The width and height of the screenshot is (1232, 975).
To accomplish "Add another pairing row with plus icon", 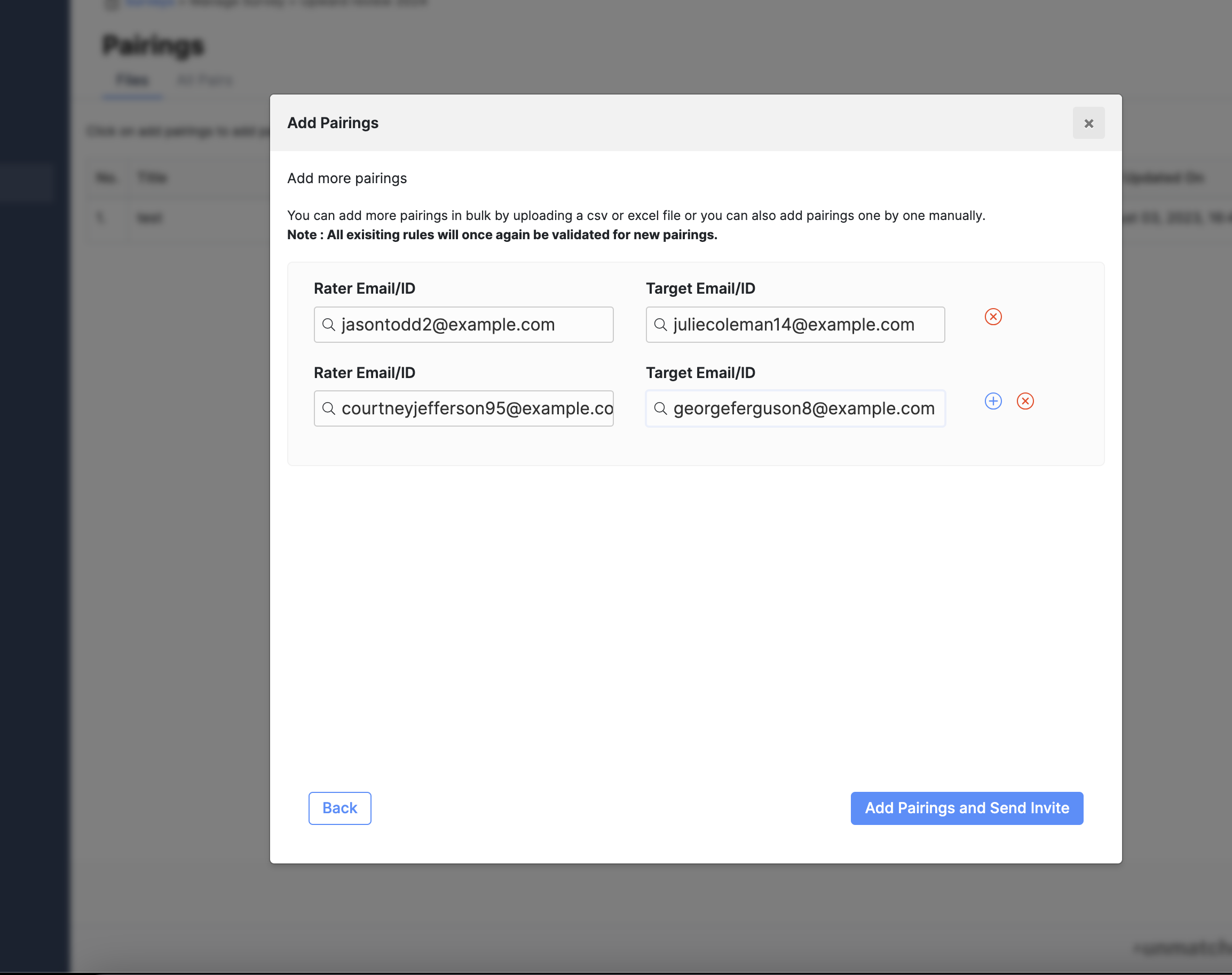I will click(993, 402).
